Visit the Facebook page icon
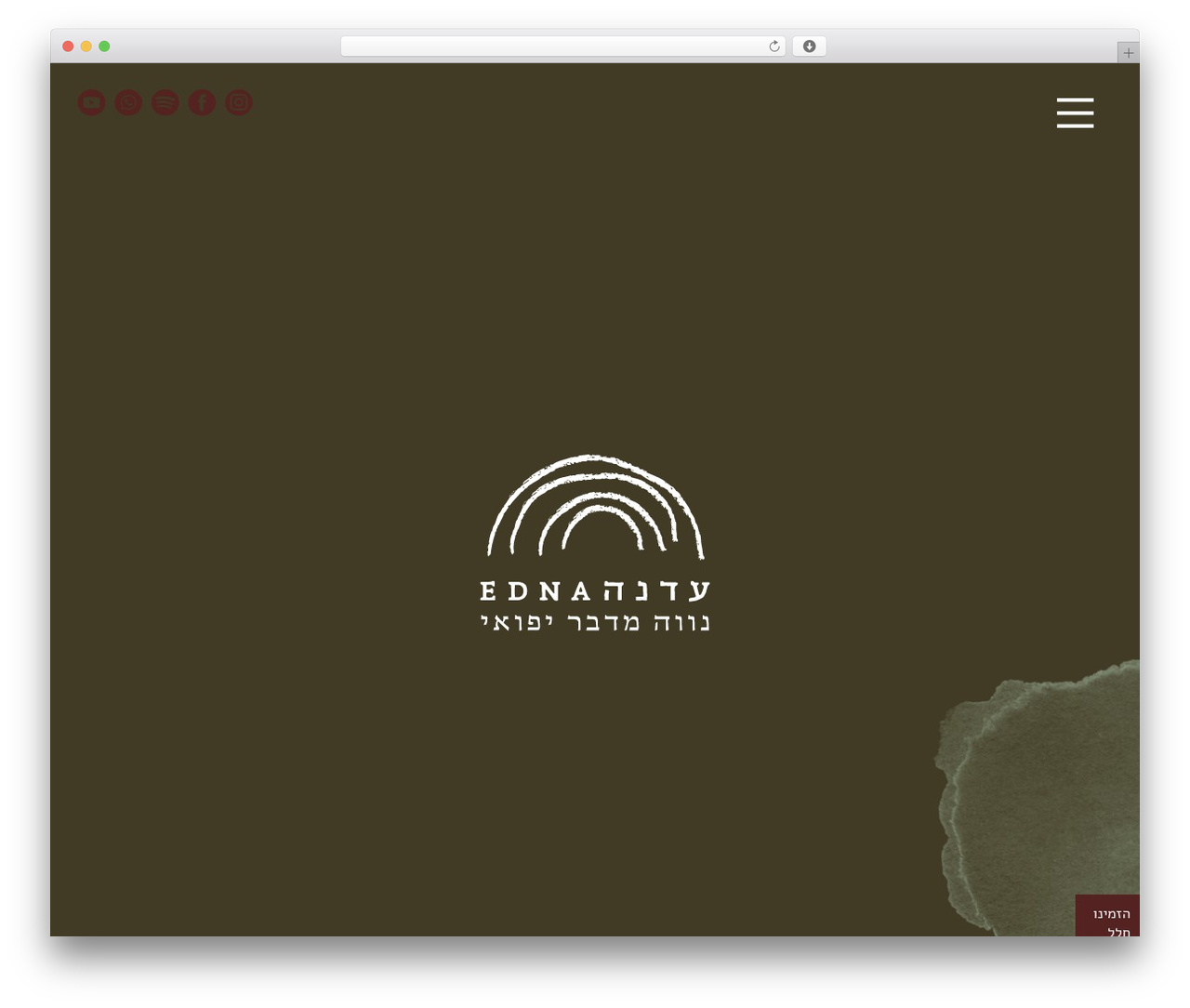The height and width of the screenshot is (1008, 1190). pyautogui.click(x=202, y=102)
